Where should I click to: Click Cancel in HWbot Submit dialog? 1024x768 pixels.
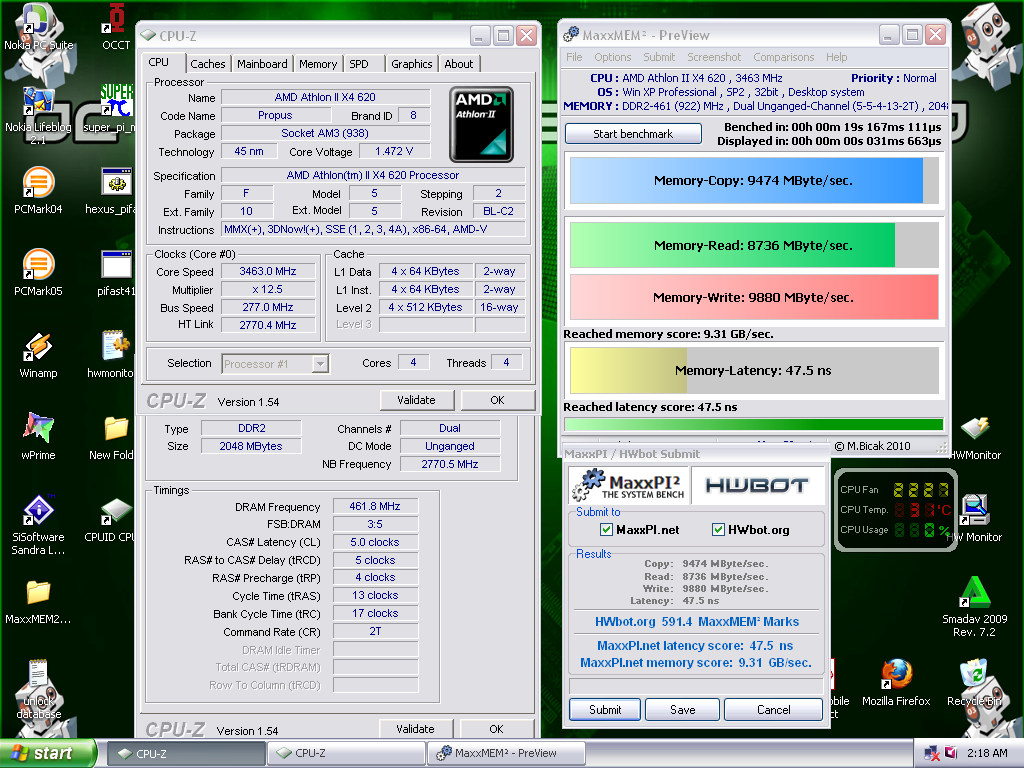coord(773,709)
